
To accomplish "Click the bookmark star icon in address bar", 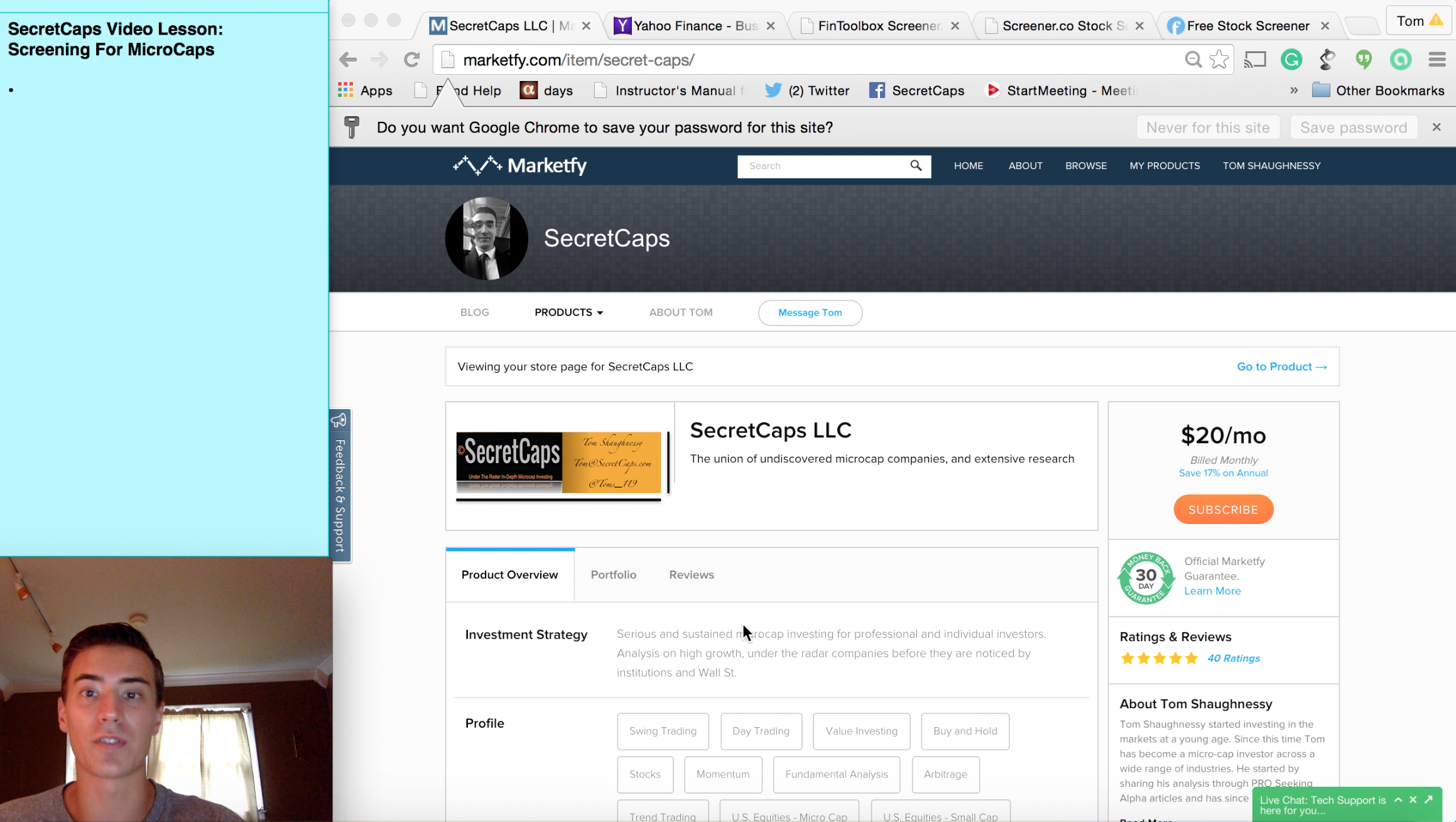I will pyautogui.click(x=1219, y=60).
